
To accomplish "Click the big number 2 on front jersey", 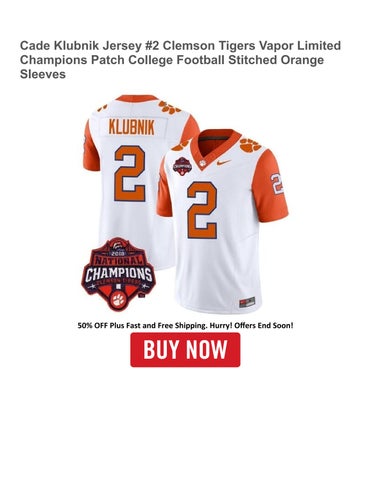I will tap(202, 210).
